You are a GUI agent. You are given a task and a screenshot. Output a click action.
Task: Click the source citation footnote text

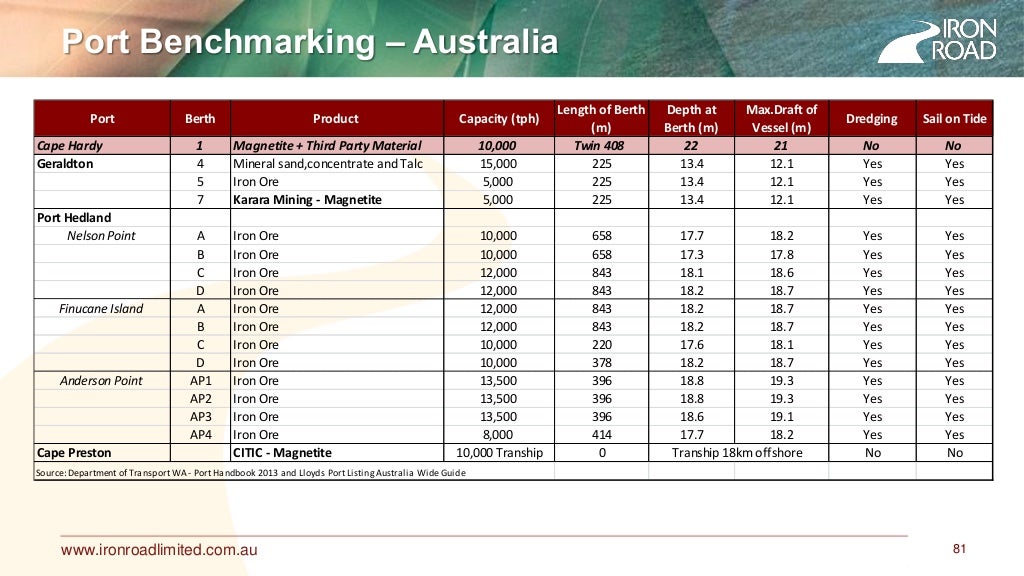251,472
